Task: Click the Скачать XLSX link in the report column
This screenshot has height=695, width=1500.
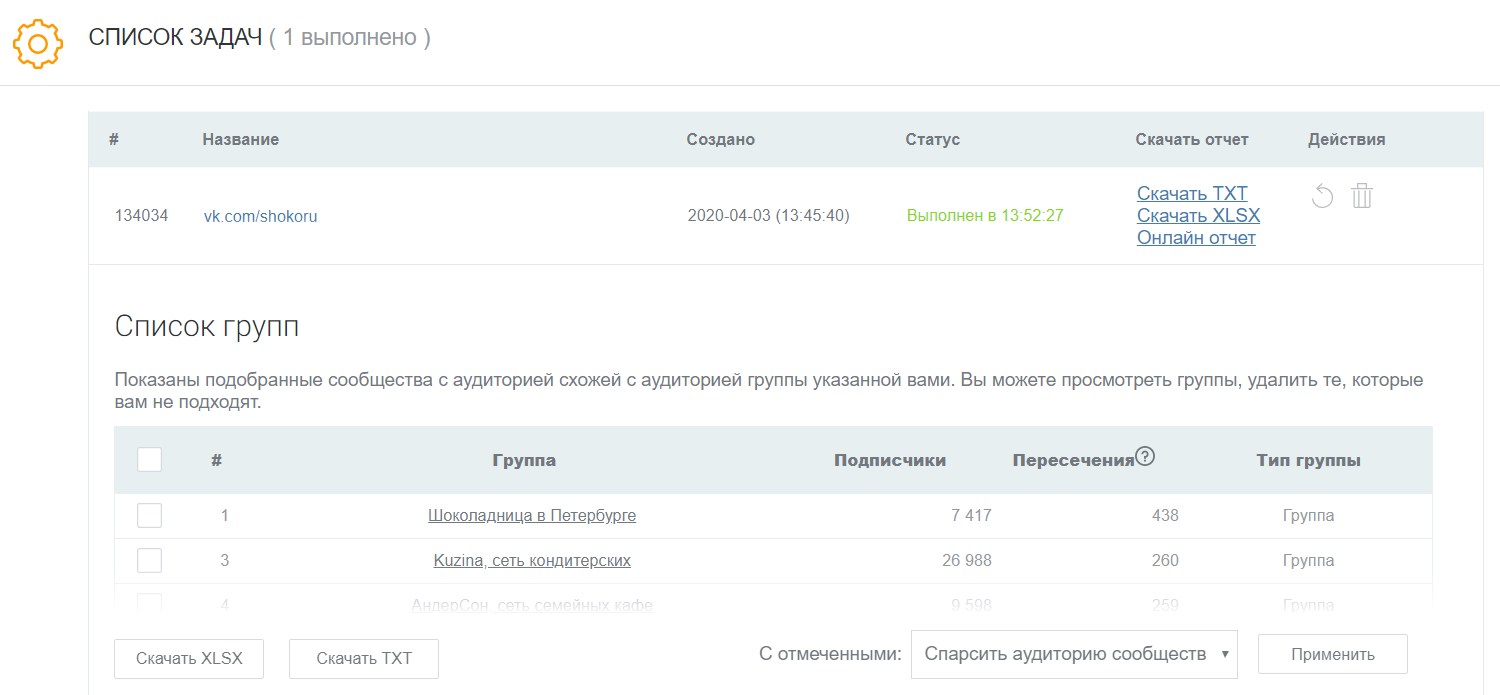Action: 1198,215
